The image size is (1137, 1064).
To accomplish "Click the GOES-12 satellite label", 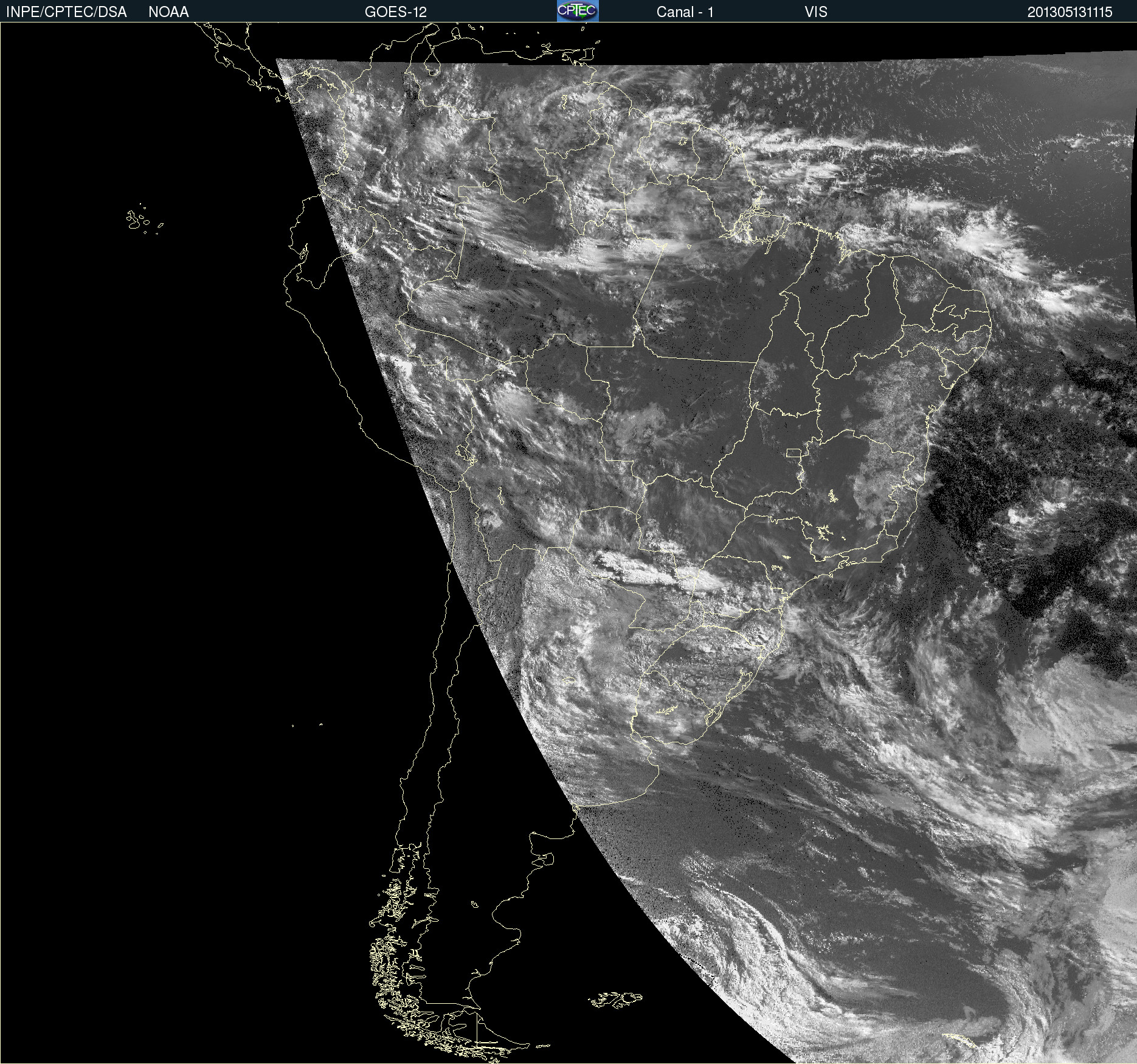I will (396, 12).
